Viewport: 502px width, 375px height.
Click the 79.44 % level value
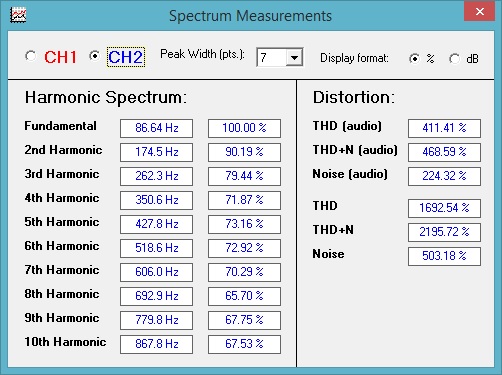[244, 176]
